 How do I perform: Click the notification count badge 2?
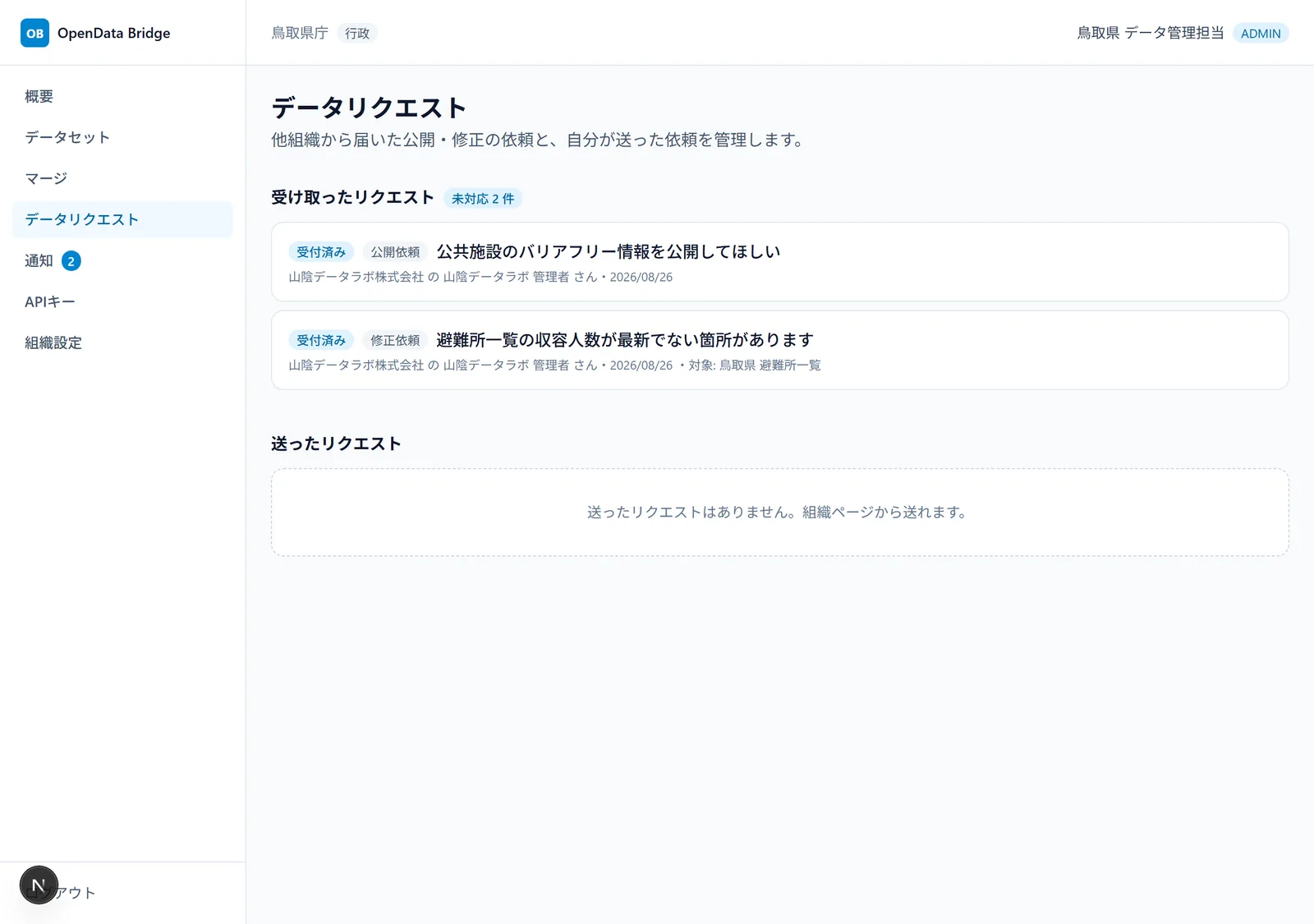(71, 261)
